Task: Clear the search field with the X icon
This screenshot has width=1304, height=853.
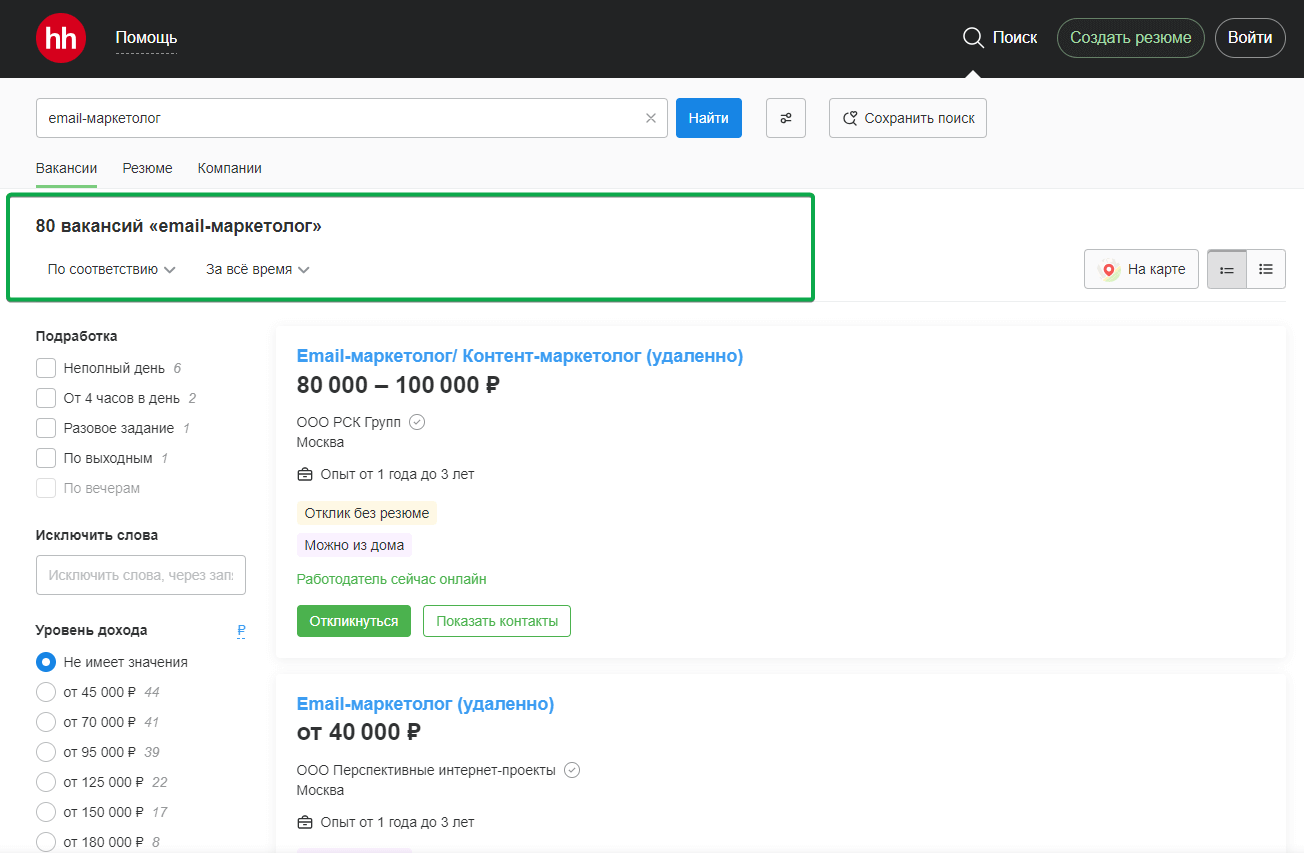Action: pos(651,118)
